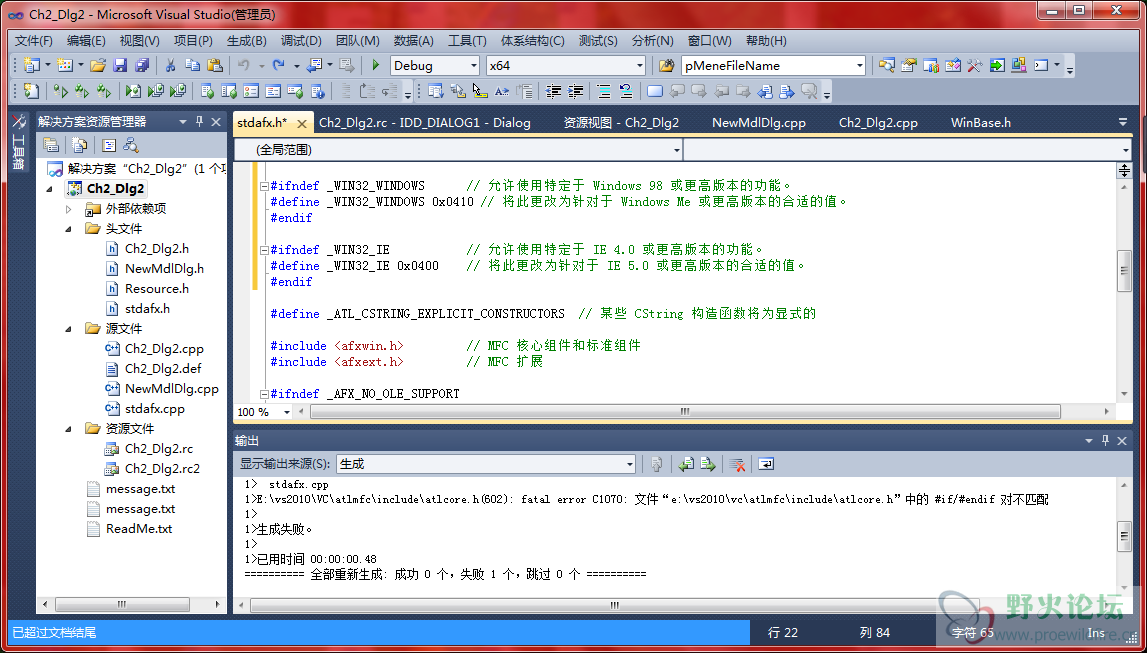Image resolution: width=1147 pixels, height=653 pixels.
Task: Click the Find in Files binoculars-folder icon
Action: pyautogui.click(x=666, y=66)
